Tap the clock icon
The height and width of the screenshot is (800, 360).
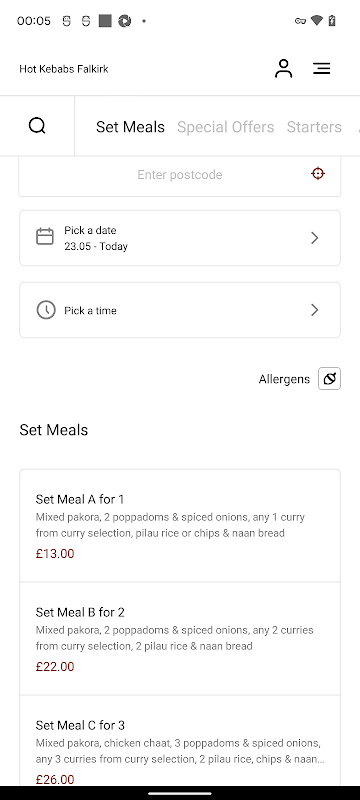46,310
